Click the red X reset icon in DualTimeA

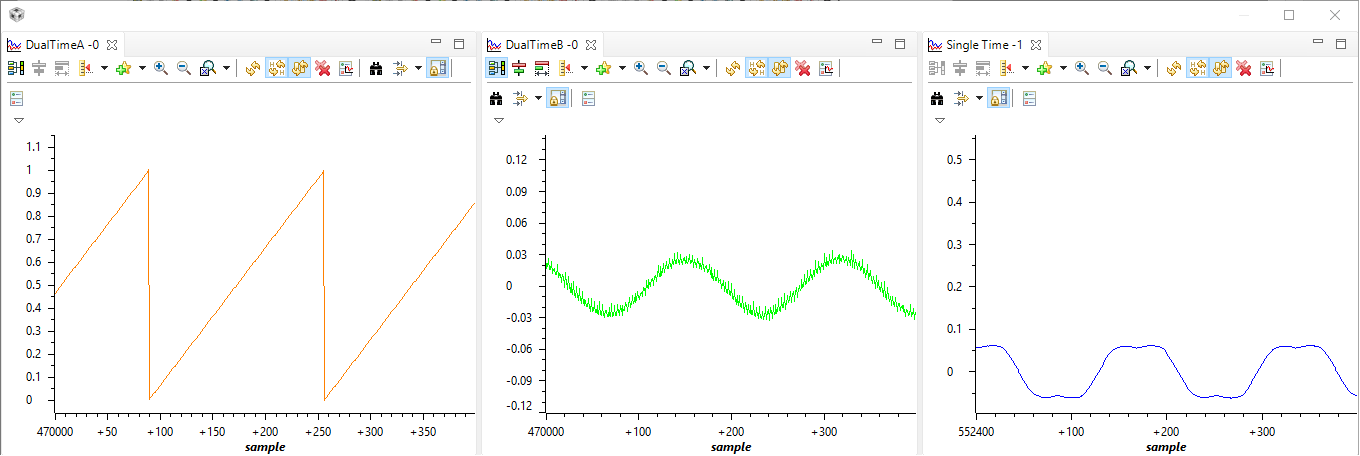click(322, 68)
